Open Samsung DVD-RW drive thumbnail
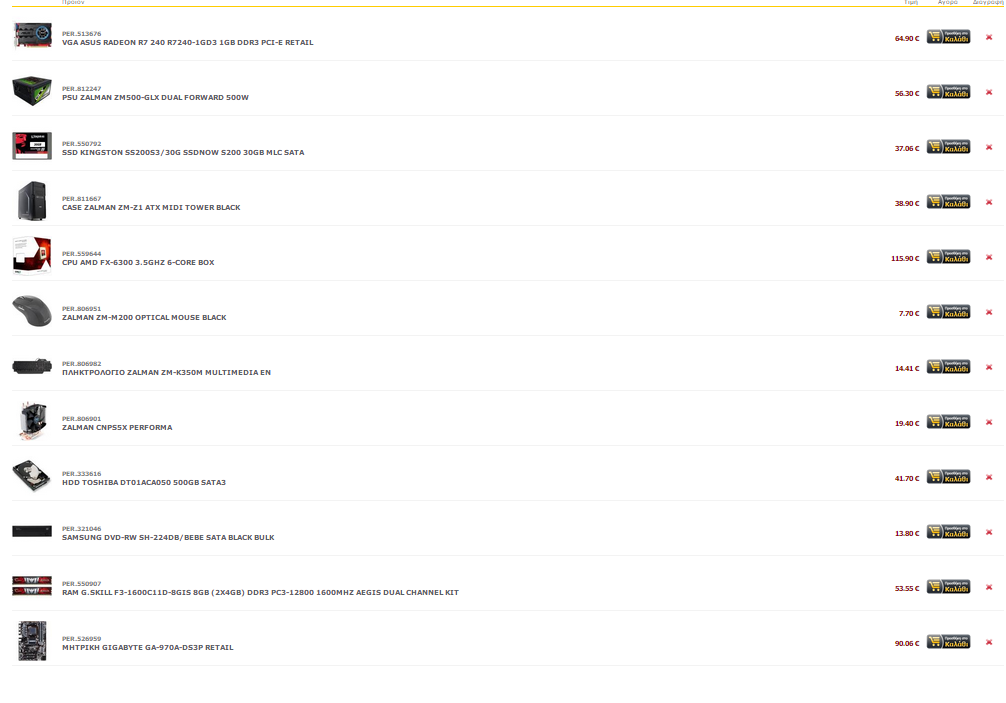 click(x=32, y=531)
